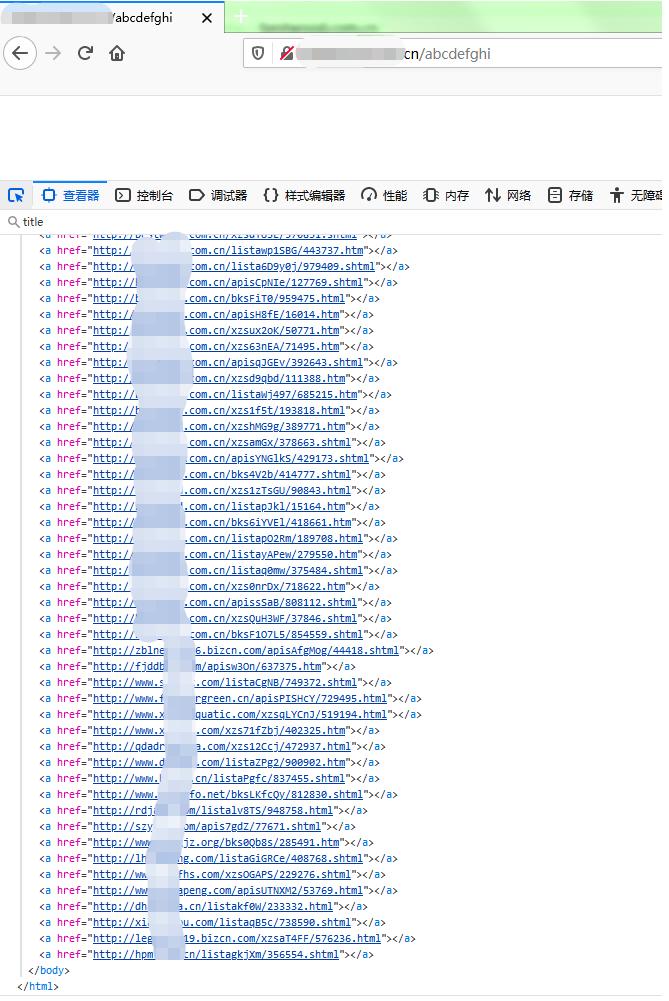Switch to the 查看器 inspector tab

pyautogui.click(x=70, y=195)
